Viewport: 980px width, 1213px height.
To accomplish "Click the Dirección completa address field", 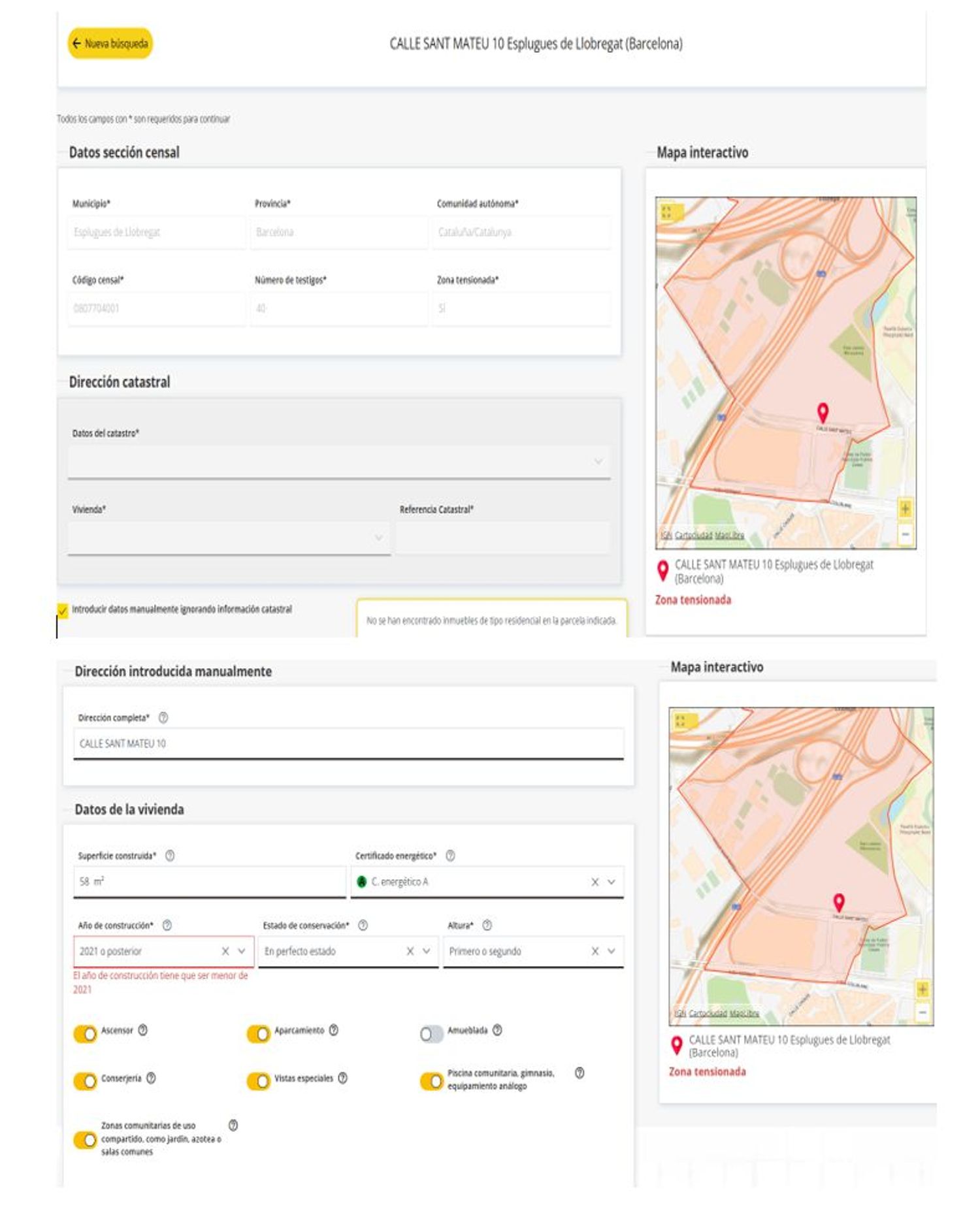I will click(x=348, y=744).
